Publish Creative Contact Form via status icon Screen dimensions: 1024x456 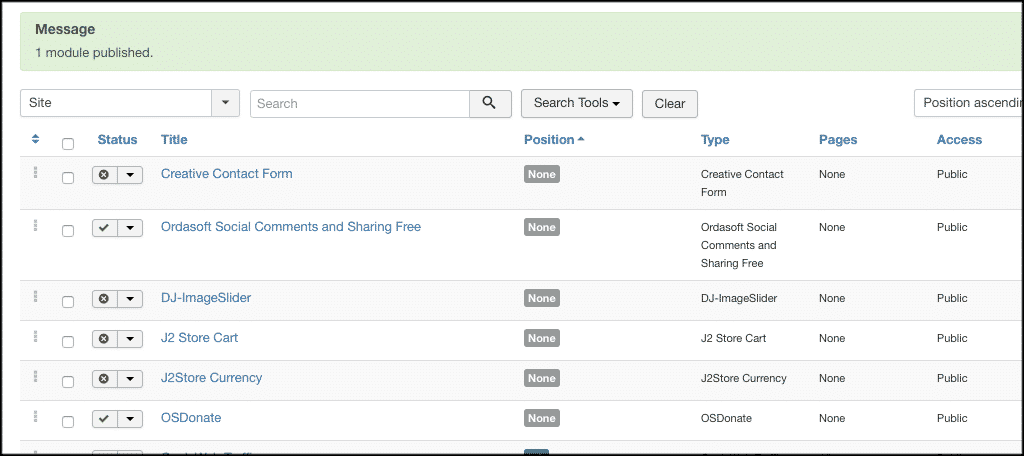[104, 174]
